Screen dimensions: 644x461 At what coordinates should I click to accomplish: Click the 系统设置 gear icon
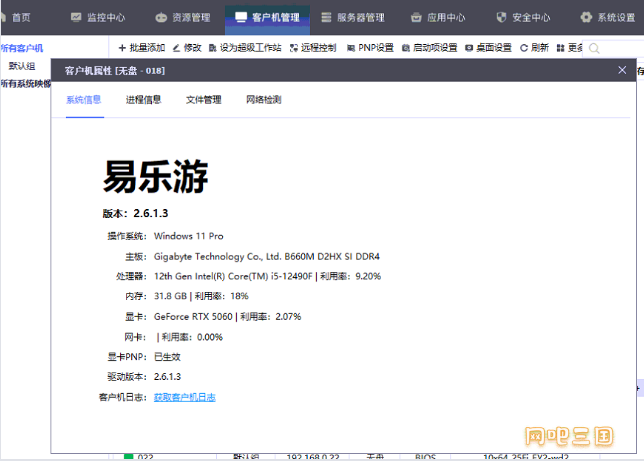[586, 17]
